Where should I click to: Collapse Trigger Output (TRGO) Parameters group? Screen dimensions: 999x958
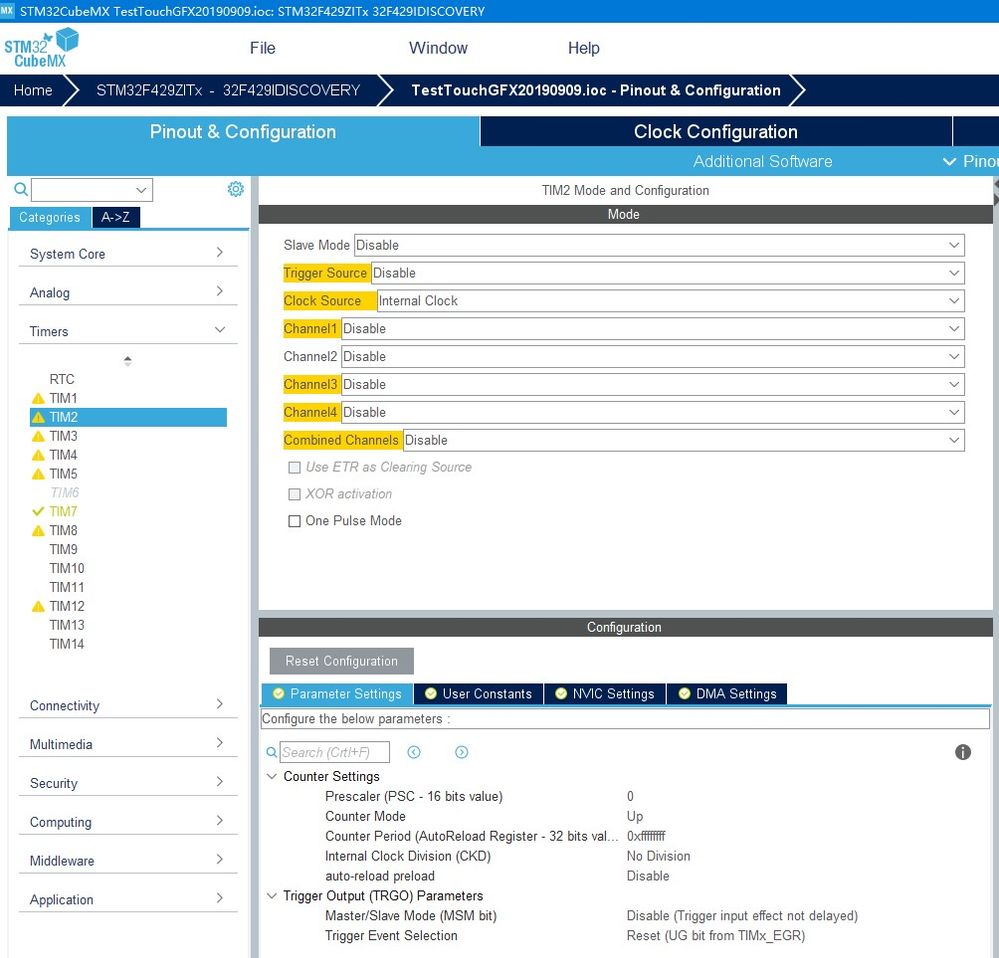point(271,896)
